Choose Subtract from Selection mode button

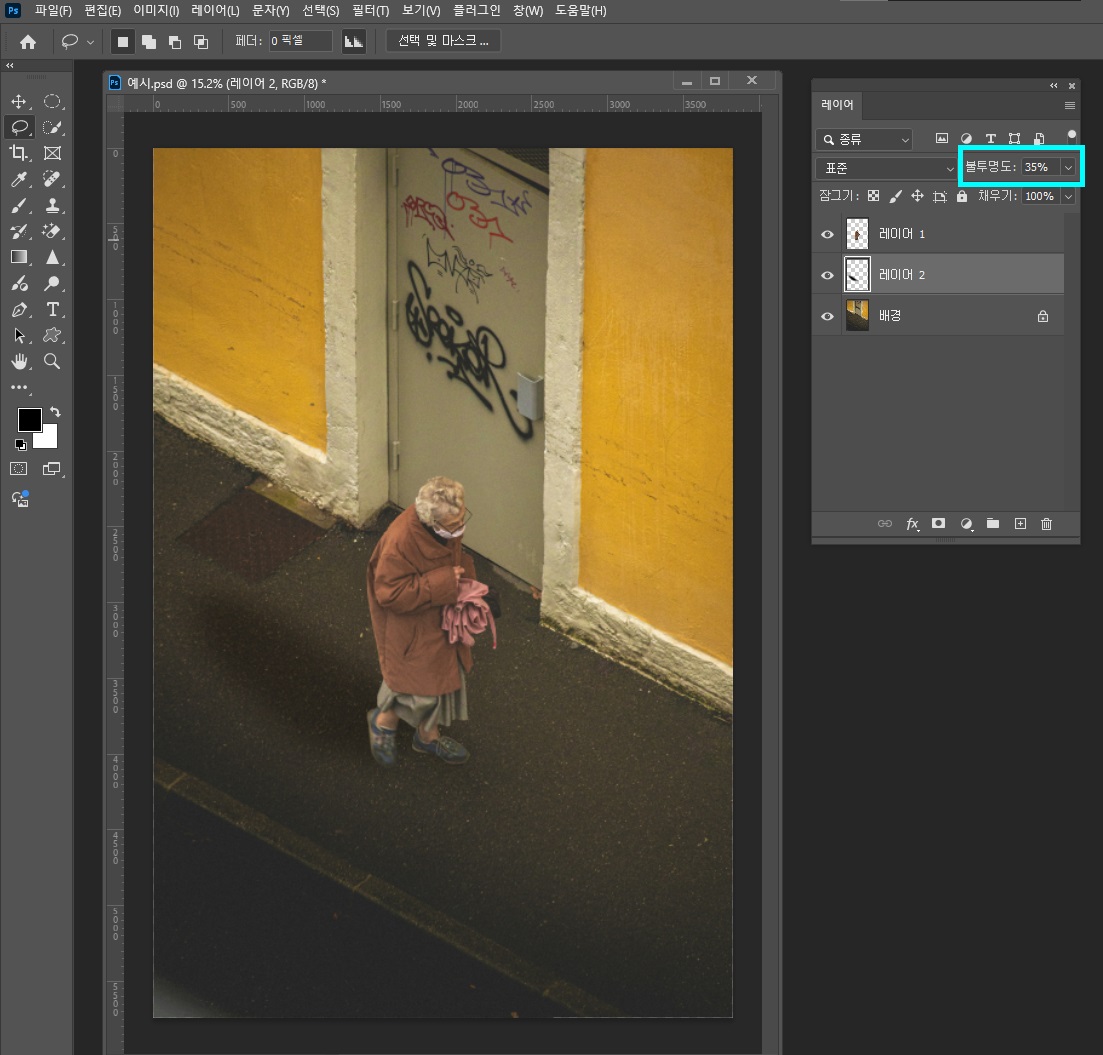(174, 42)
